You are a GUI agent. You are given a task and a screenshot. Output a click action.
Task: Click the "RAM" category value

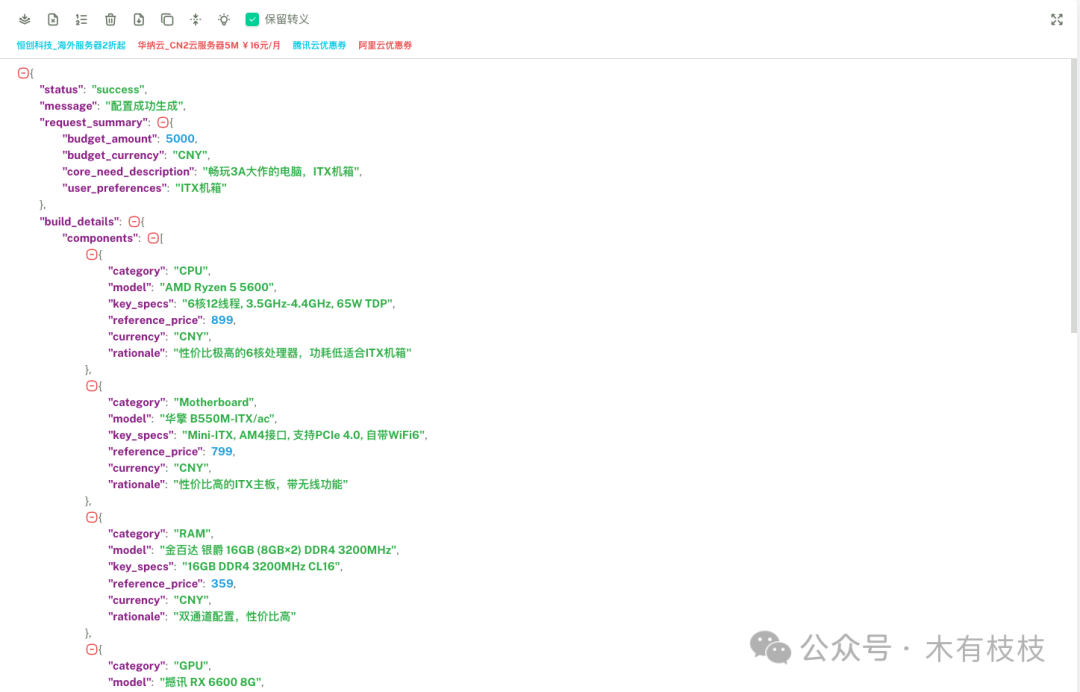coord(192,534)
